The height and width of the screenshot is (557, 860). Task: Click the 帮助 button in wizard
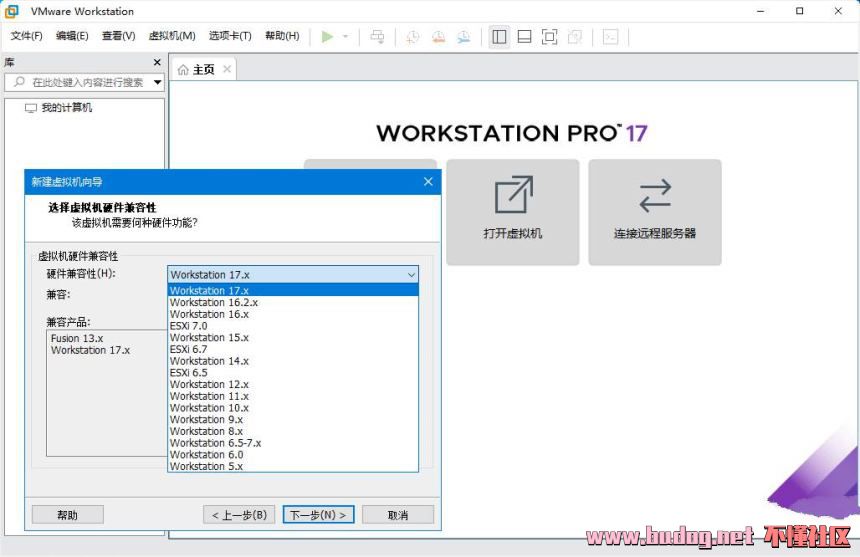(67, 515)
